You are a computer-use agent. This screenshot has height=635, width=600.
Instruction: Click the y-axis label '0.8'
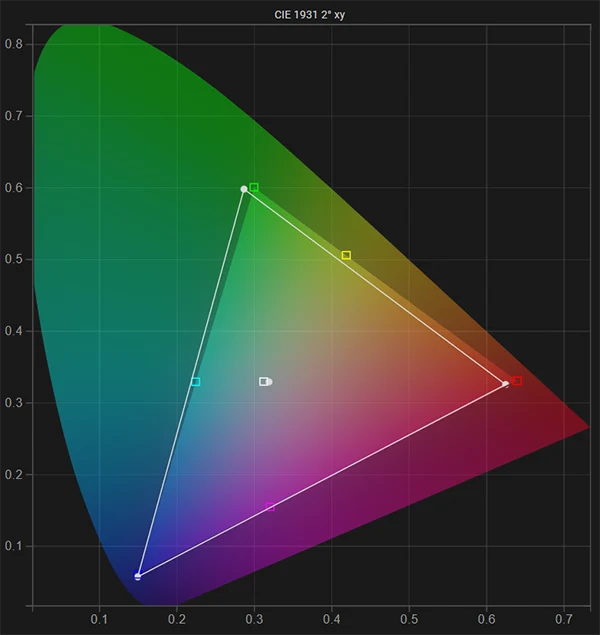[x=13, y=44]
